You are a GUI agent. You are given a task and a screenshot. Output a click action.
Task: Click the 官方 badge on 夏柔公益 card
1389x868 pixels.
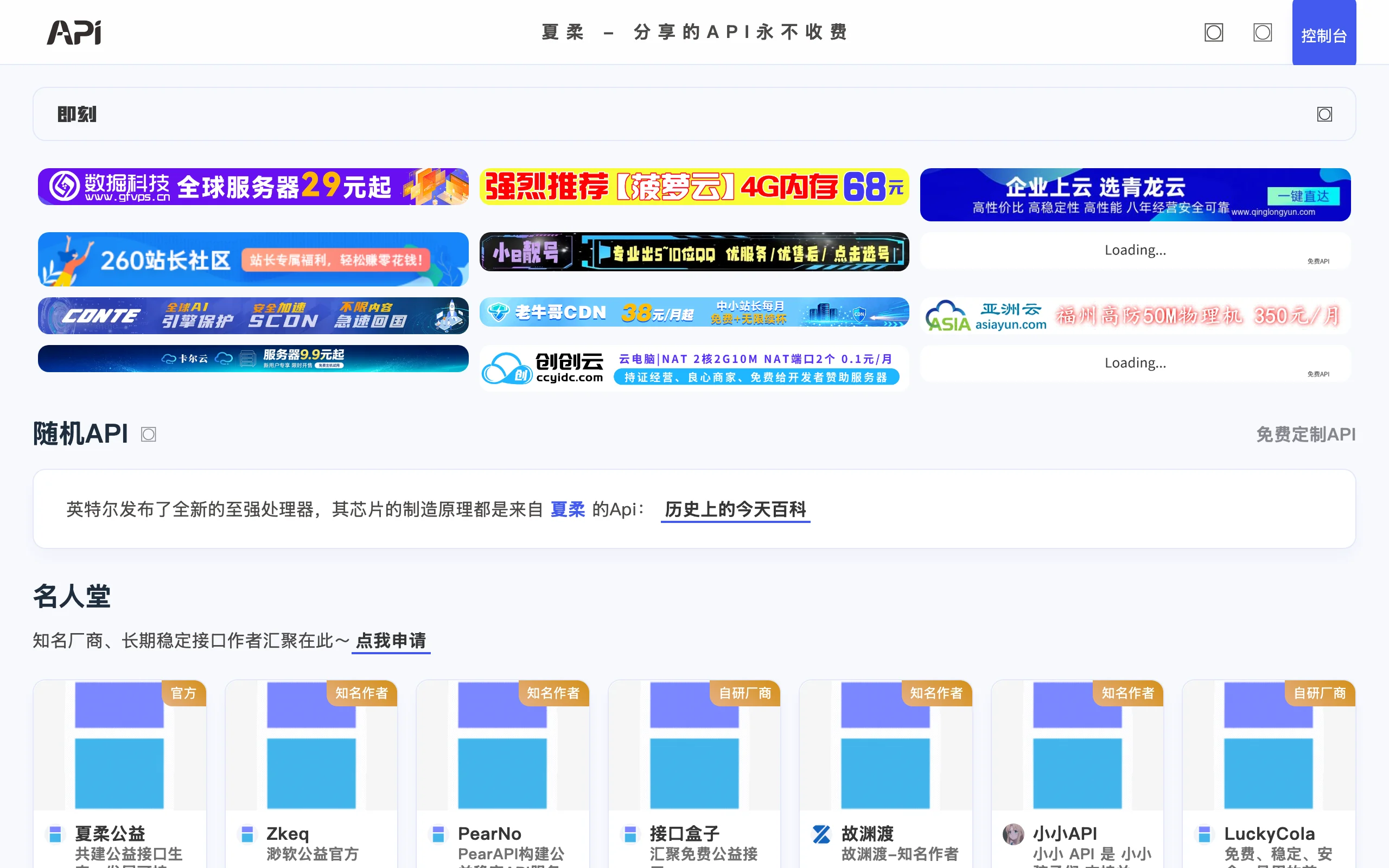[x=184, y=693]
